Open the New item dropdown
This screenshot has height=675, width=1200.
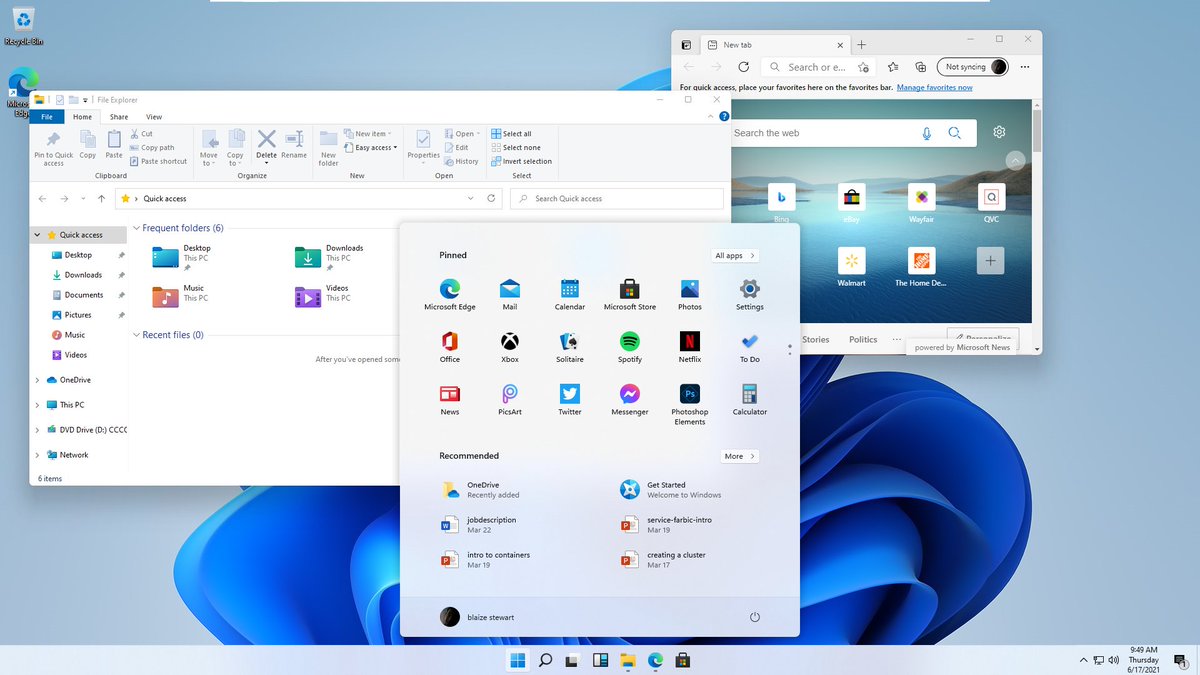pyautogui.click(x=367, y=133)
